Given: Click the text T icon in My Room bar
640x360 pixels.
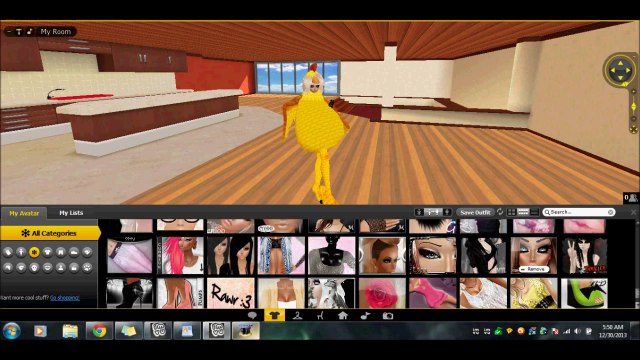Looking at the screenshot, I should tap(19, 31).
